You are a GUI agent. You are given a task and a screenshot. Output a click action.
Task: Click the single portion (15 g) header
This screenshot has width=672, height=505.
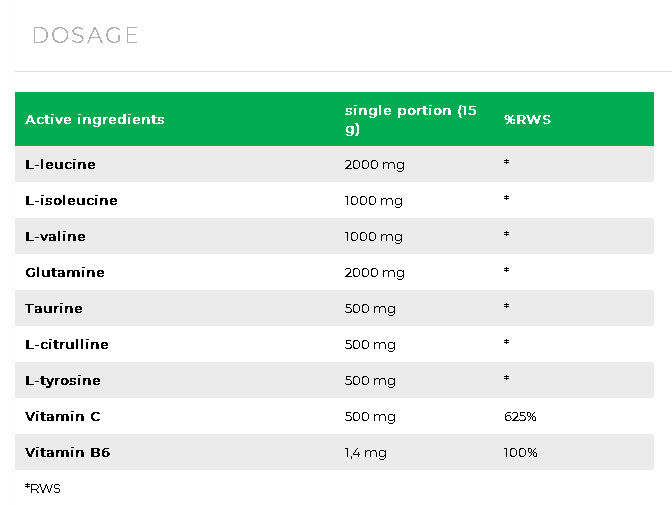(x=411, y=119)
